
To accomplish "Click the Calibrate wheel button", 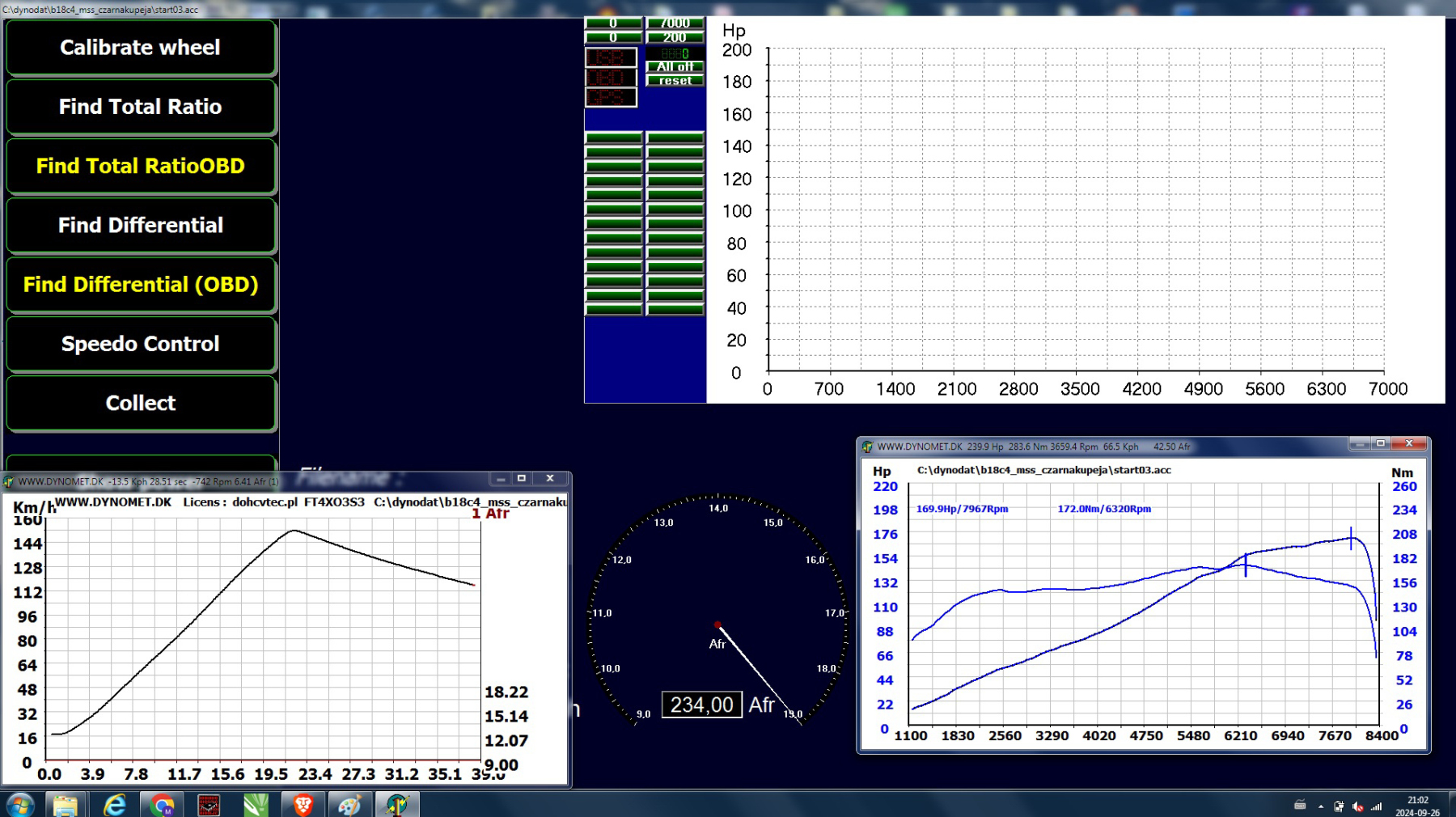I will tap(141, 48).
